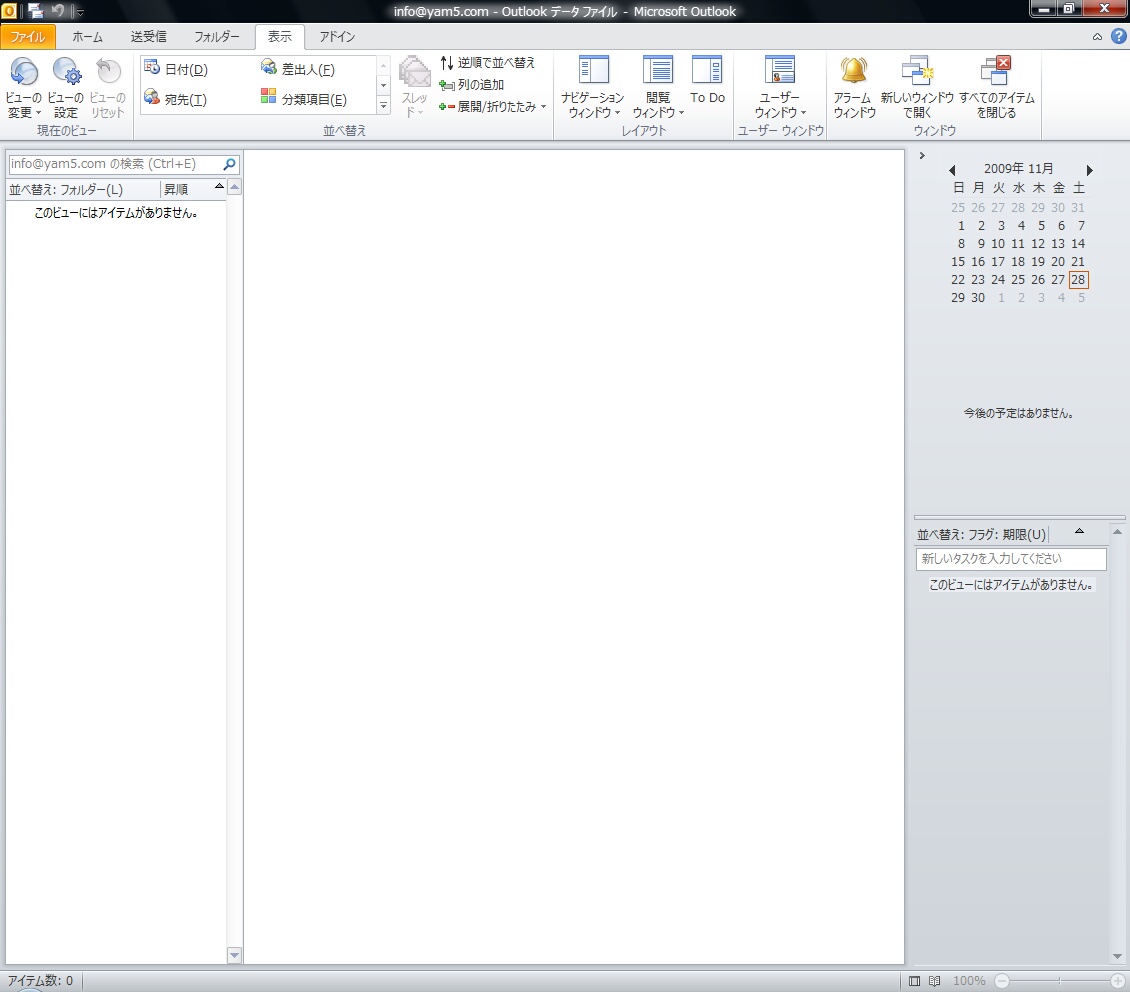Switch to the フォルダー tab
The width and height of the screenshot is (1130, 992).
217,37
